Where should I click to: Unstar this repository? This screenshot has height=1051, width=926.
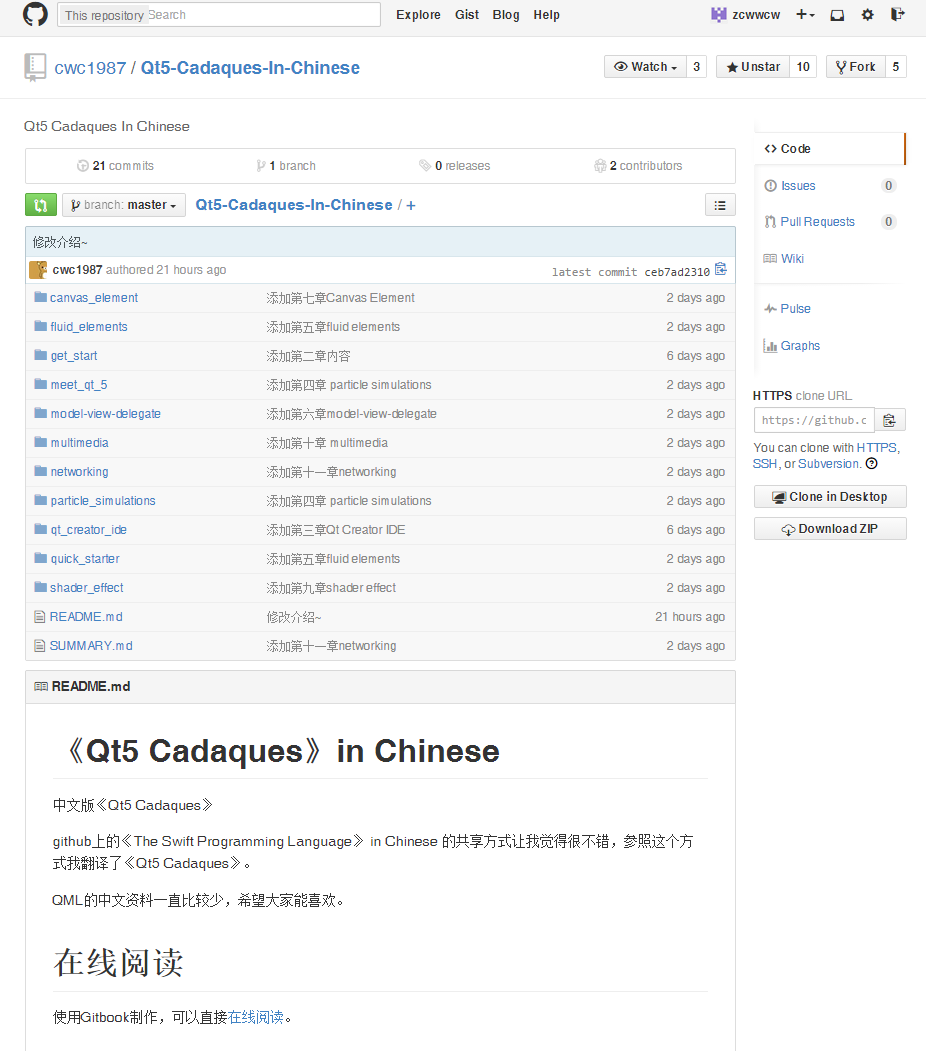click(x=752, y=66)
